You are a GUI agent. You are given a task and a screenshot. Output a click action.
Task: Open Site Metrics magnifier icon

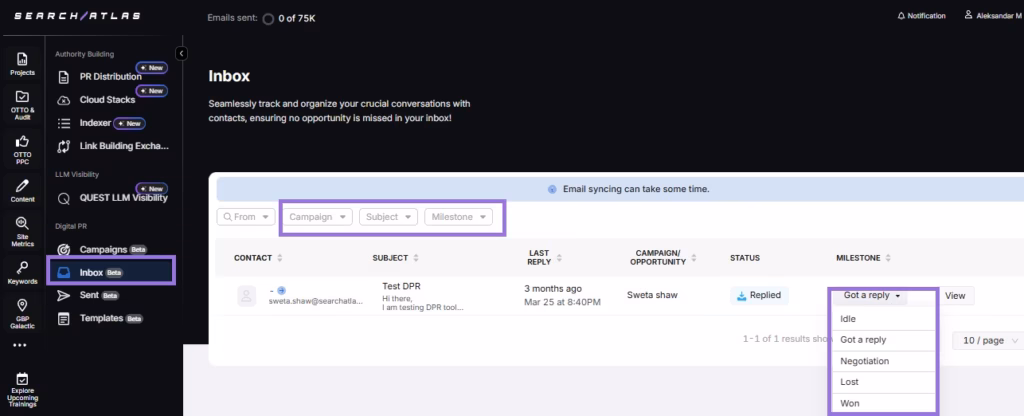click(22, 230)
